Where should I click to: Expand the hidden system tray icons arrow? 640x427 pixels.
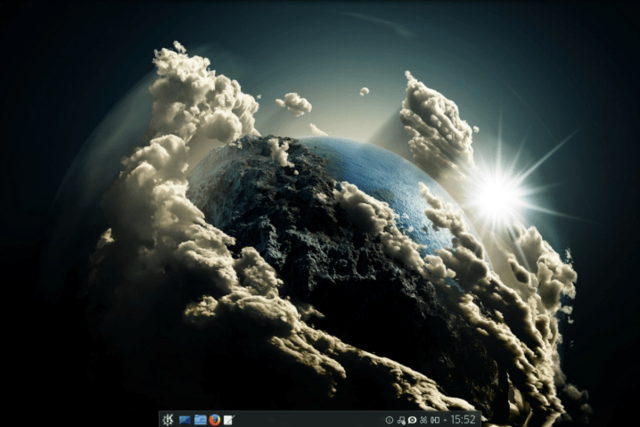[x=445, y=420]
